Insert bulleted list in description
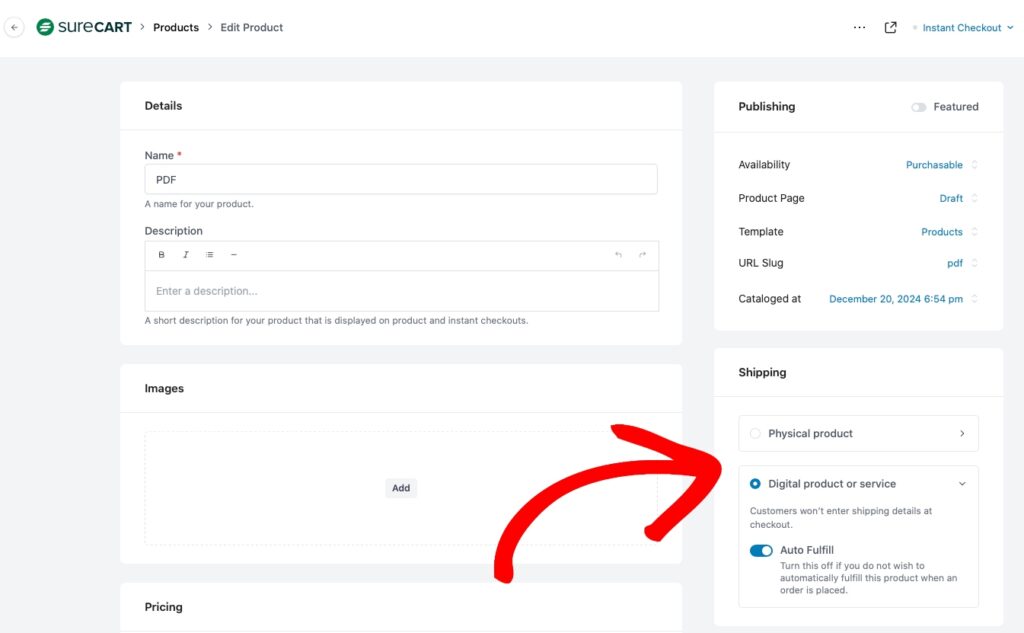 210,255
